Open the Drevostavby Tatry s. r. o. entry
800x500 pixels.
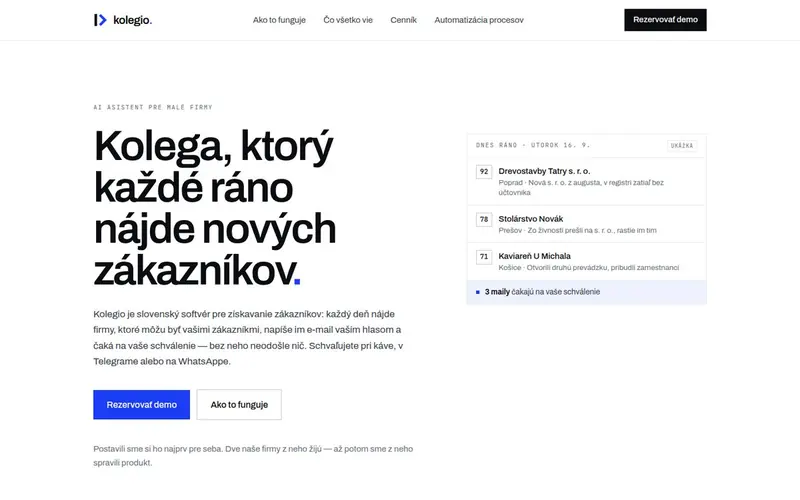(x=587, y=181)
